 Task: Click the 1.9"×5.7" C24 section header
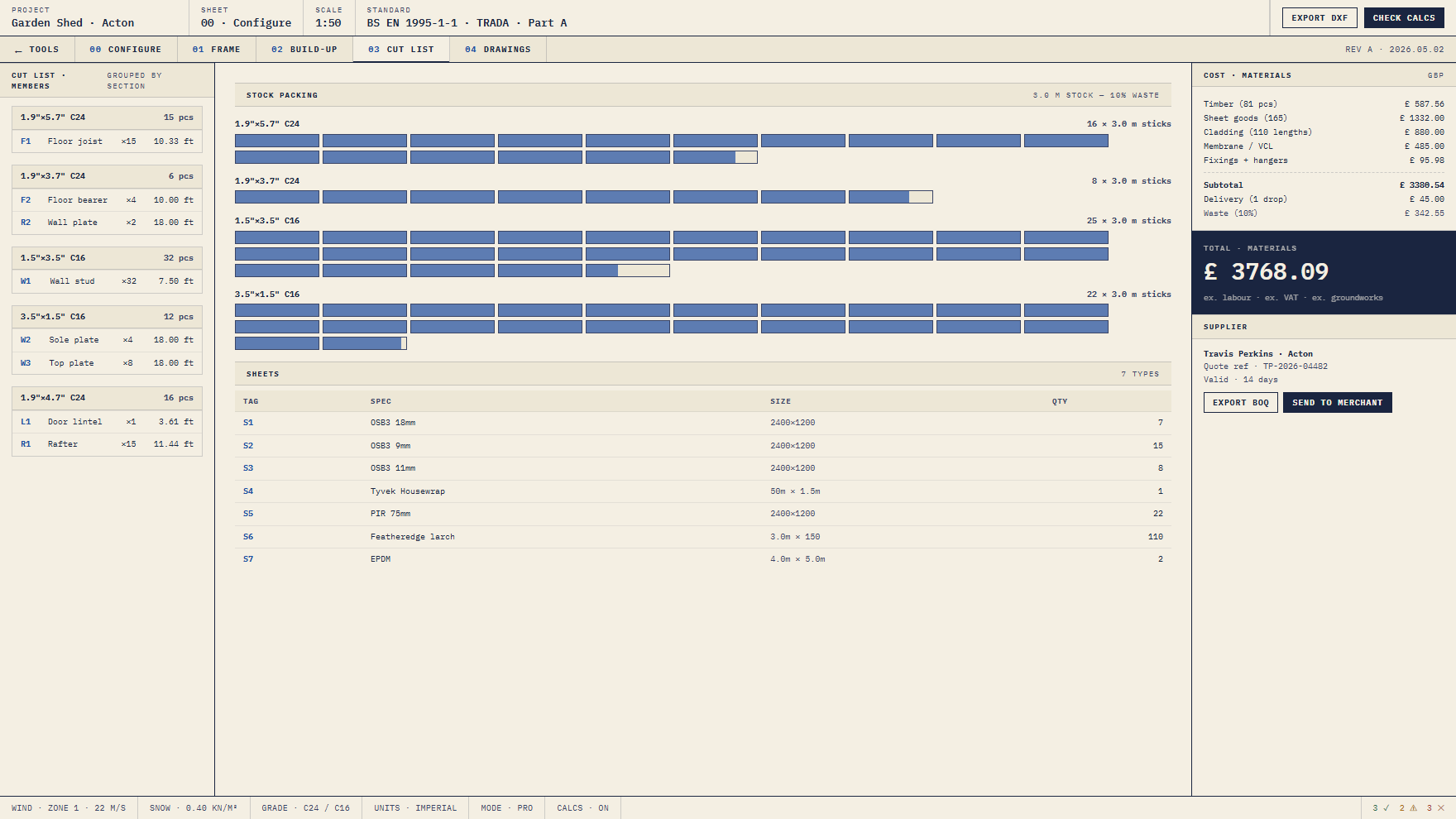[107, 117]
